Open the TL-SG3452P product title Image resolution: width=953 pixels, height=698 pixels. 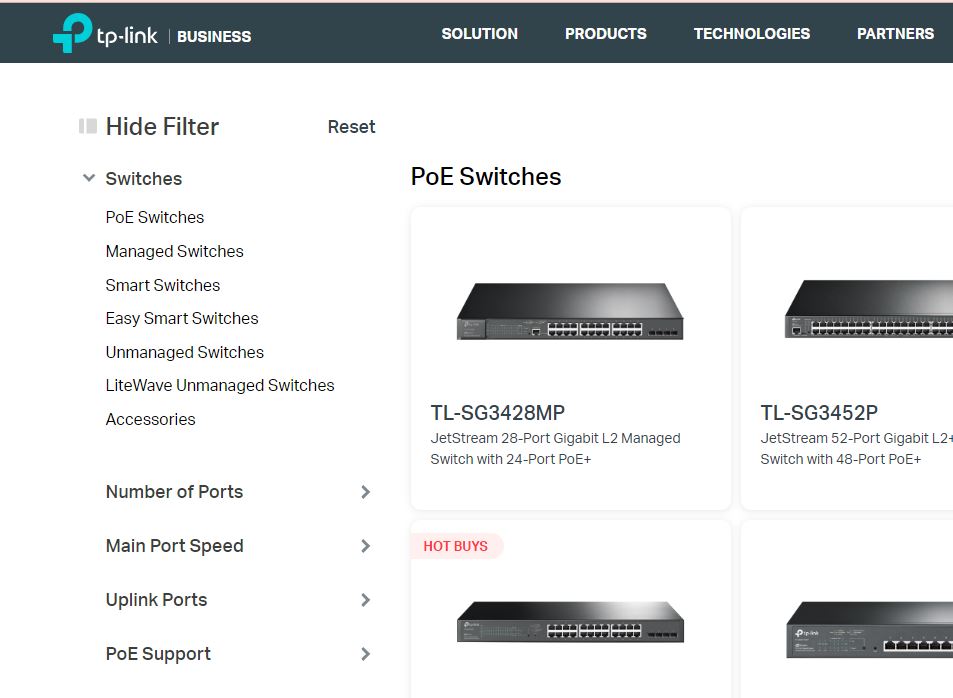coord(819,413)
